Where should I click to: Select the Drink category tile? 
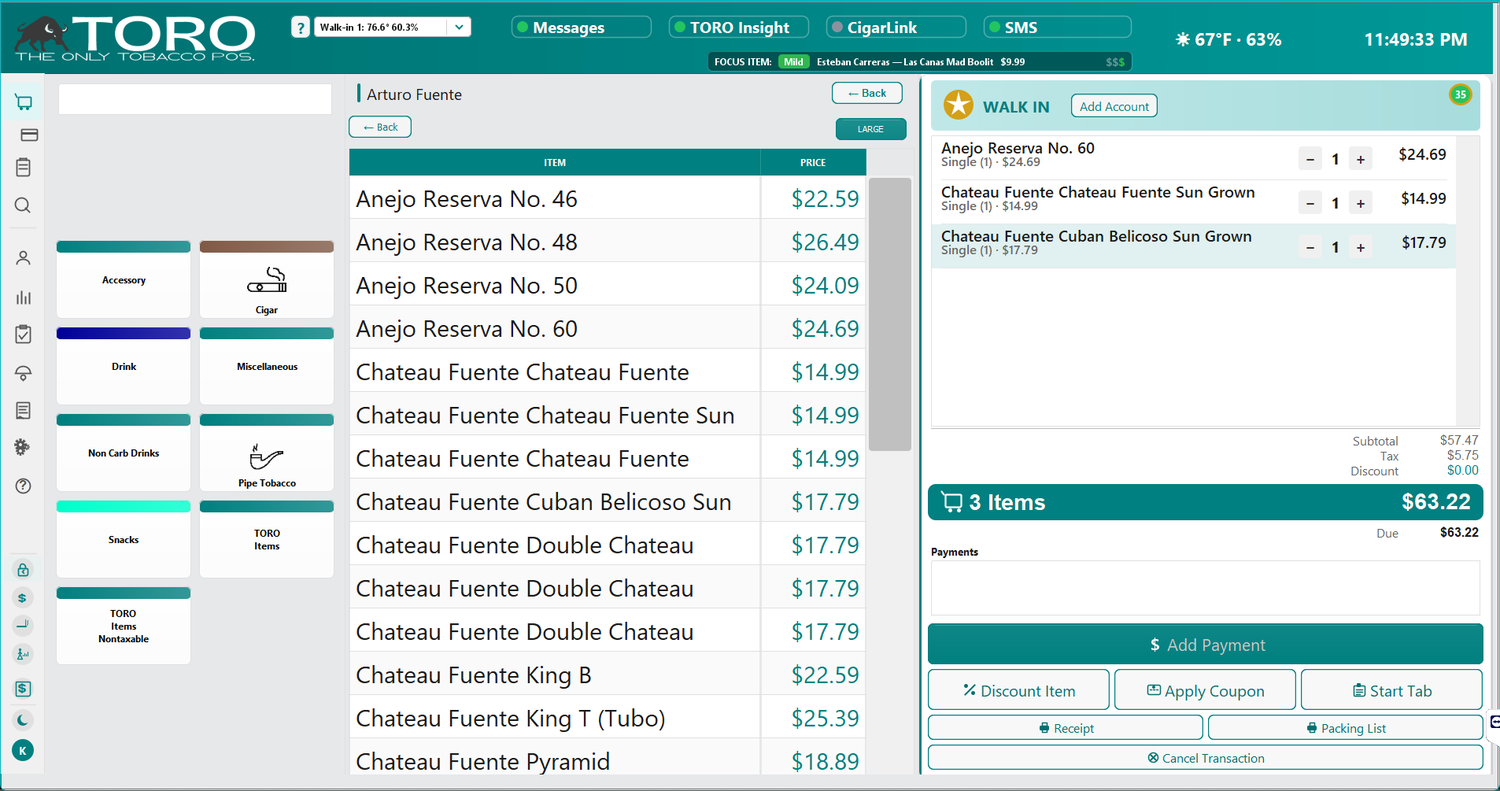pos(124,366)
